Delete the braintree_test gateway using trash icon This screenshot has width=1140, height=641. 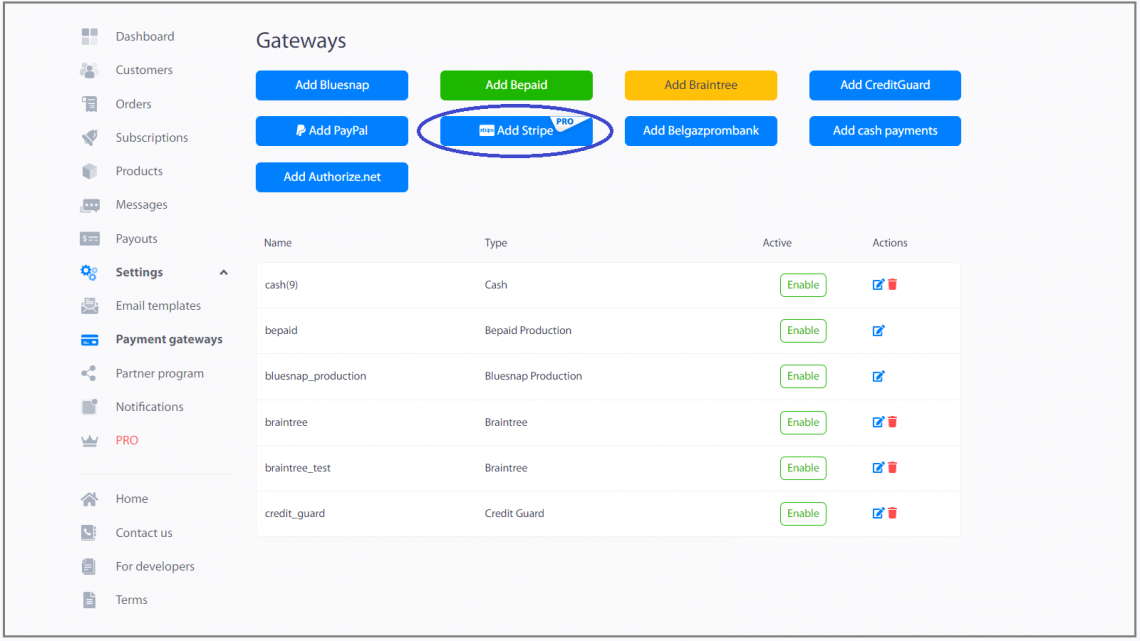893,467
